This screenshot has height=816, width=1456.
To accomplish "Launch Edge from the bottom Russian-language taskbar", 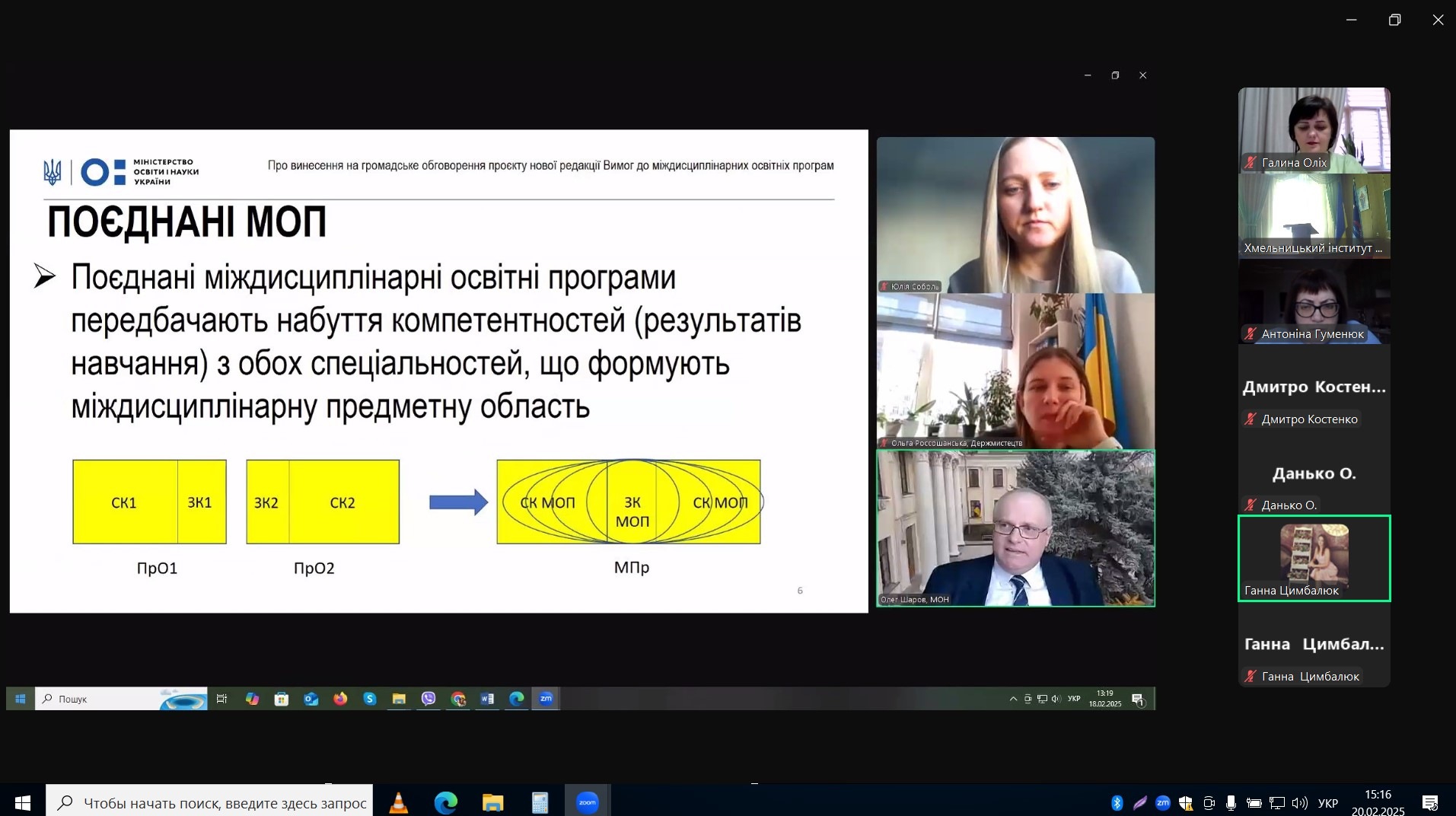I will coord(445,802).
